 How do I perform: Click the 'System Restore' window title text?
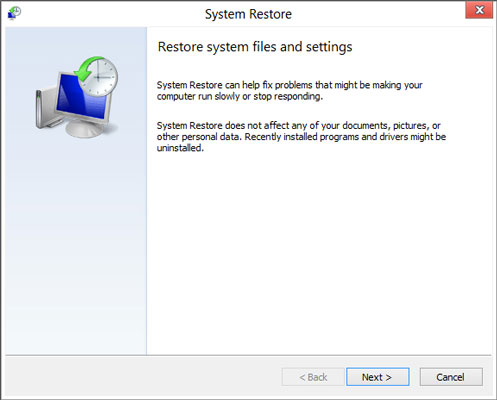[248, 14]
